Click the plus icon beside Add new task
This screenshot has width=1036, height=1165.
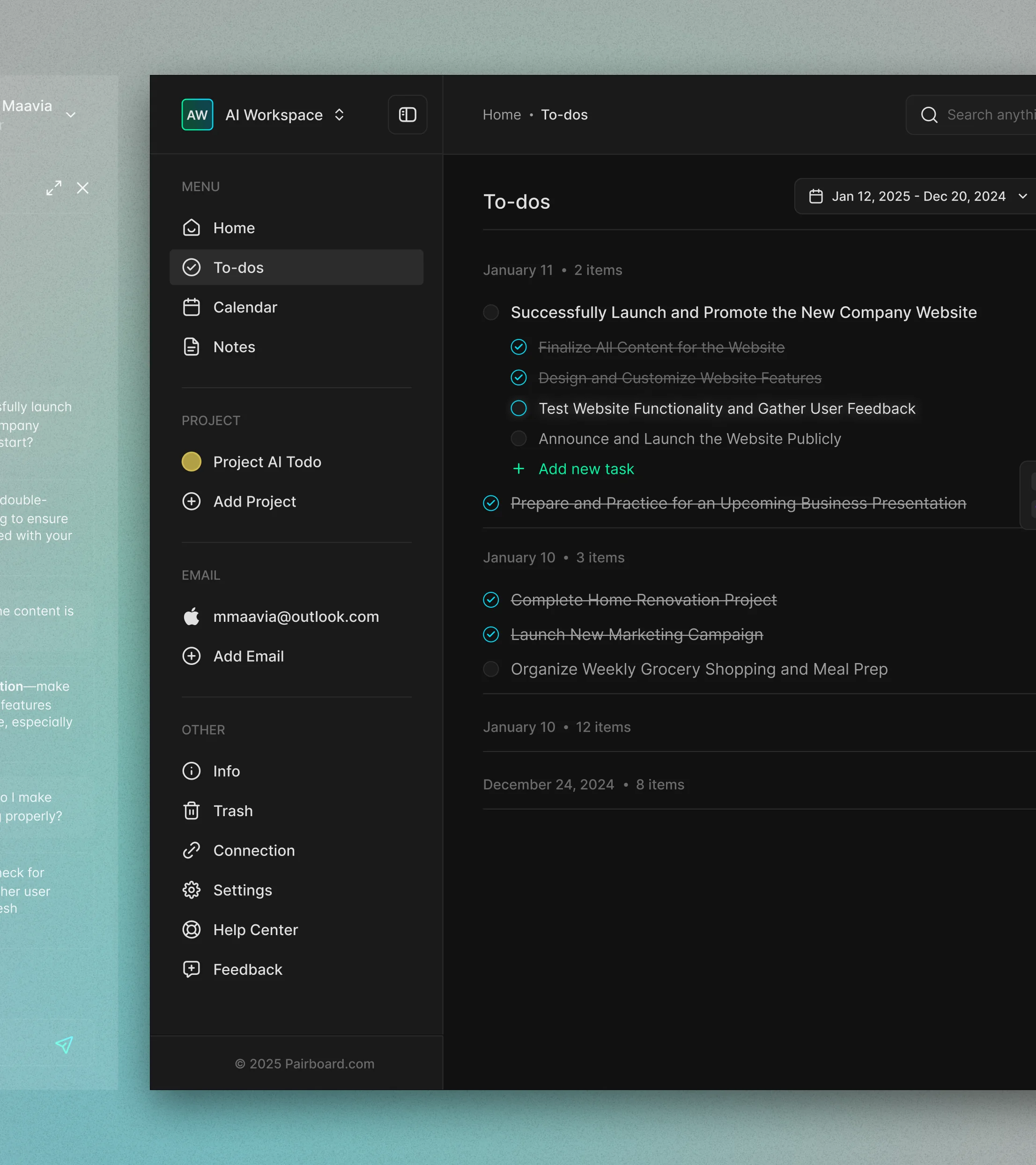tap(518, 469)
